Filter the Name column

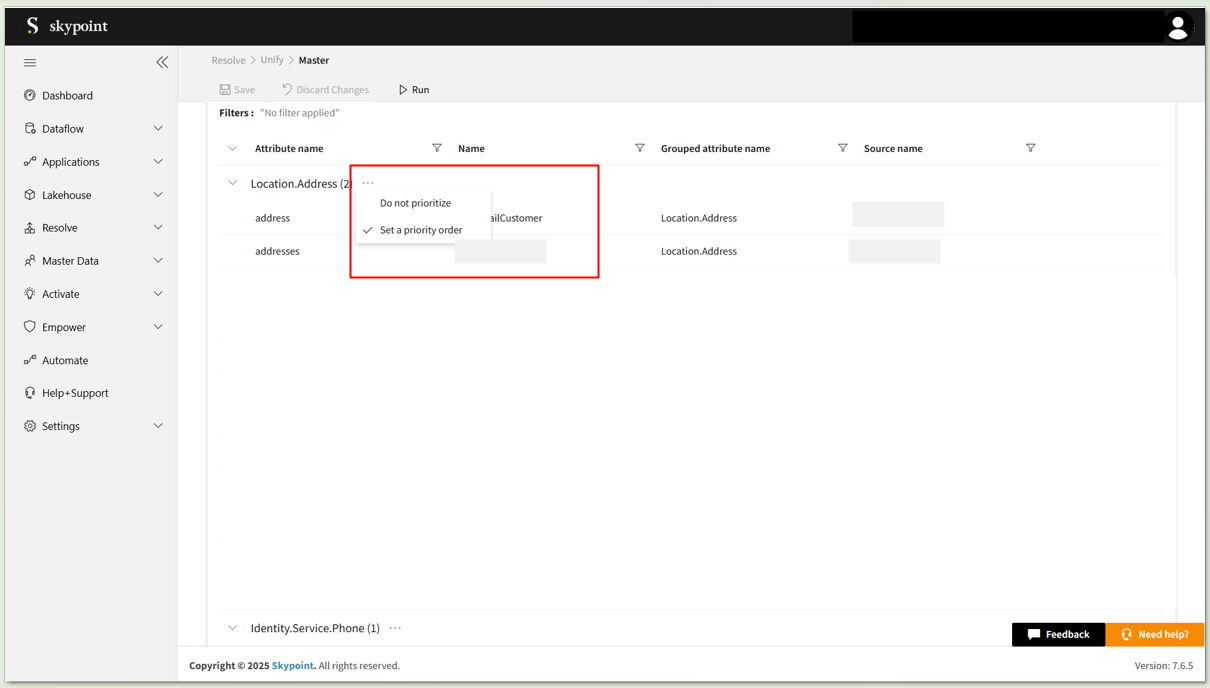[640, 148]
